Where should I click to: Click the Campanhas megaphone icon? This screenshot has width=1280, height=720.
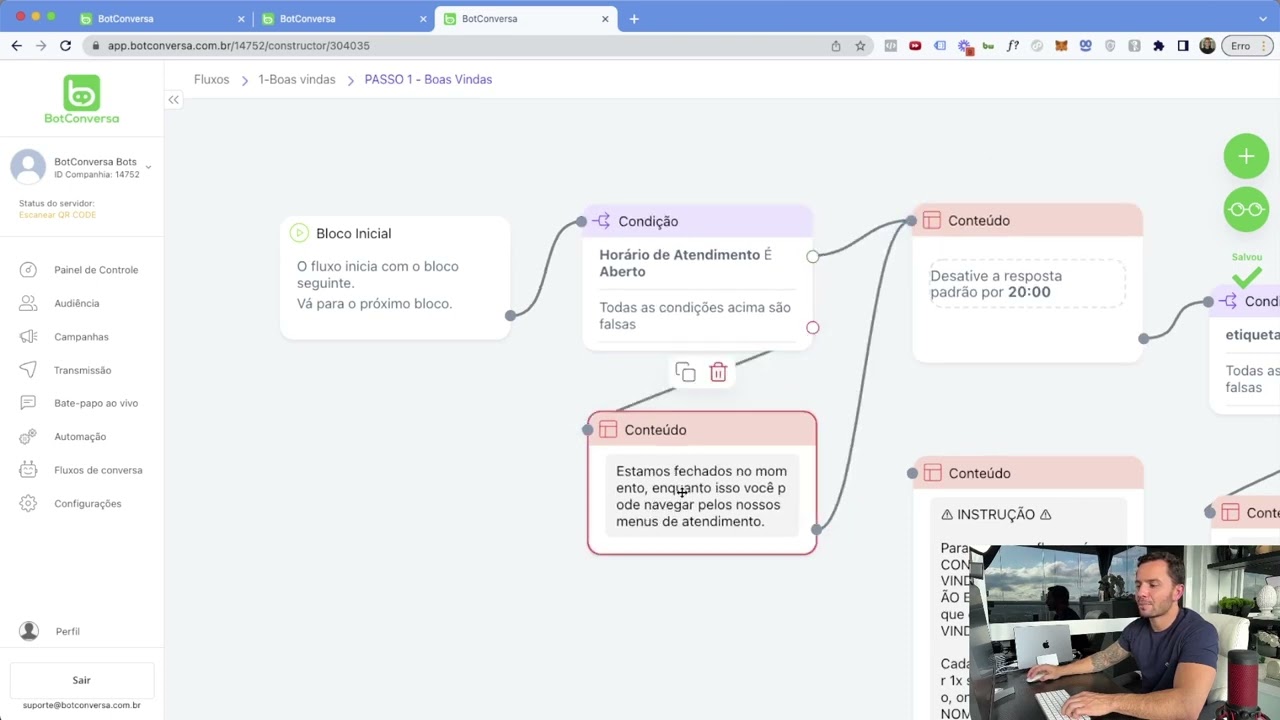[x=29, y=337]
